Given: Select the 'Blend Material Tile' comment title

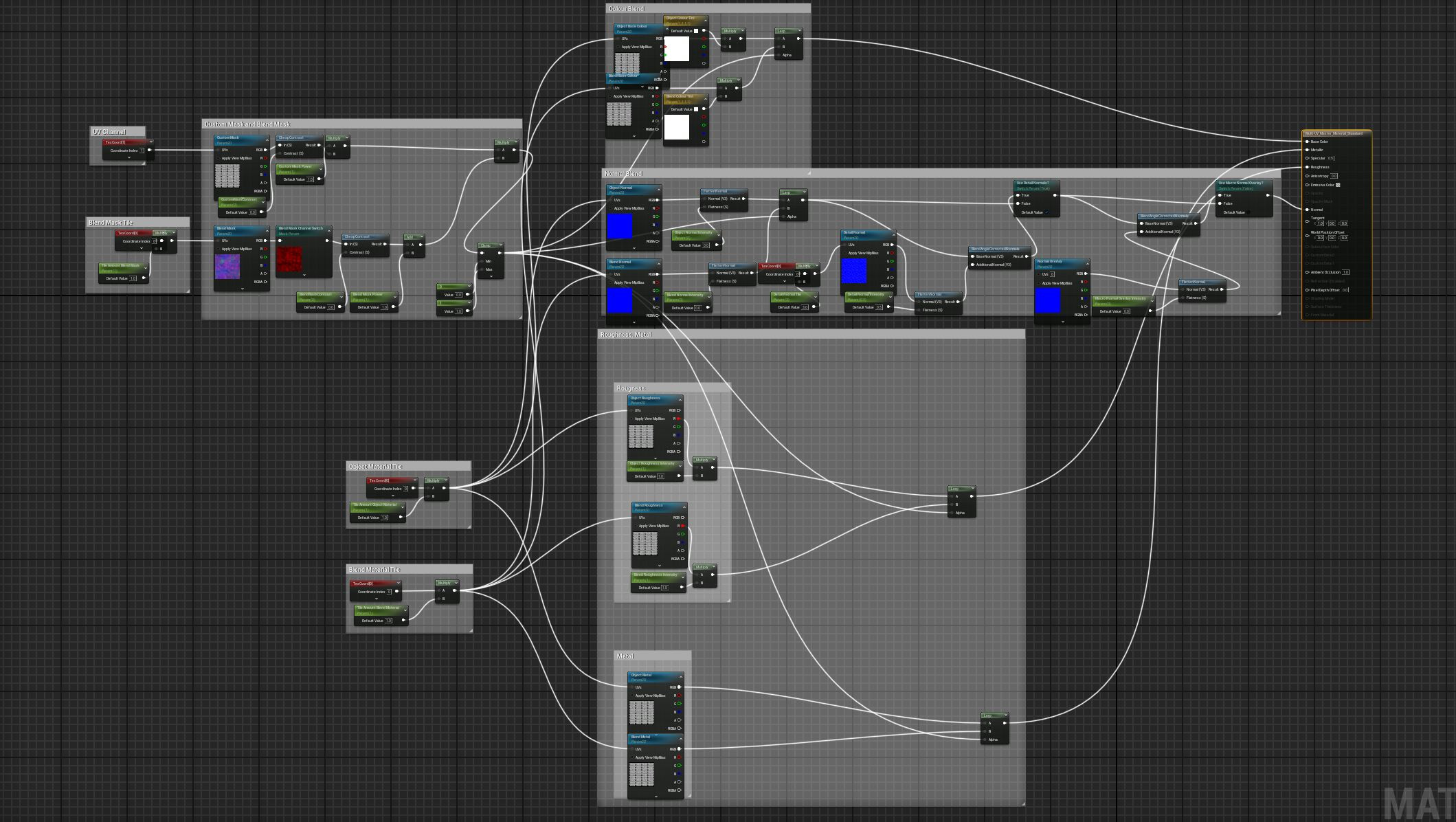Looking at the screenshot, I should click(374, 570).
